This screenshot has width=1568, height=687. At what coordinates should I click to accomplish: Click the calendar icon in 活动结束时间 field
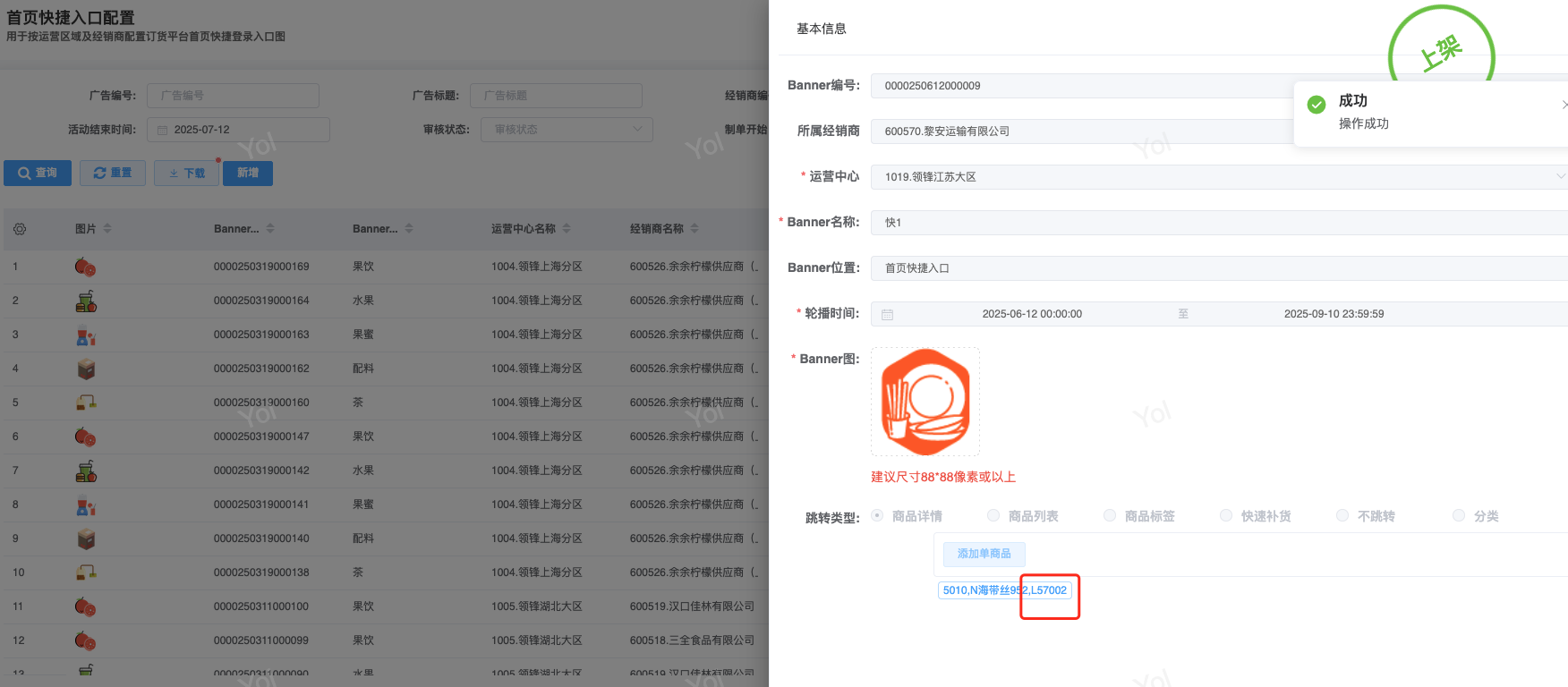pyautogui.click(x=163, y=130)
